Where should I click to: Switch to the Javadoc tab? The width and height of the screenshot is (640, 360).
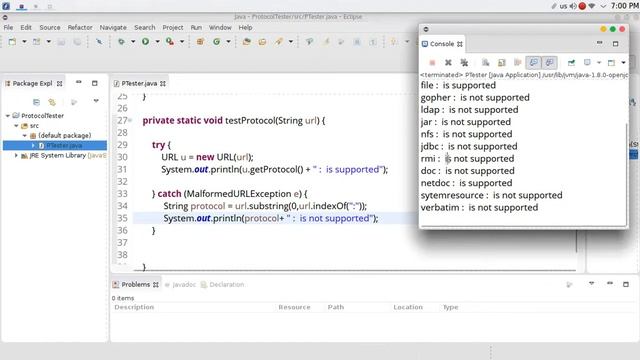(180, 284)
